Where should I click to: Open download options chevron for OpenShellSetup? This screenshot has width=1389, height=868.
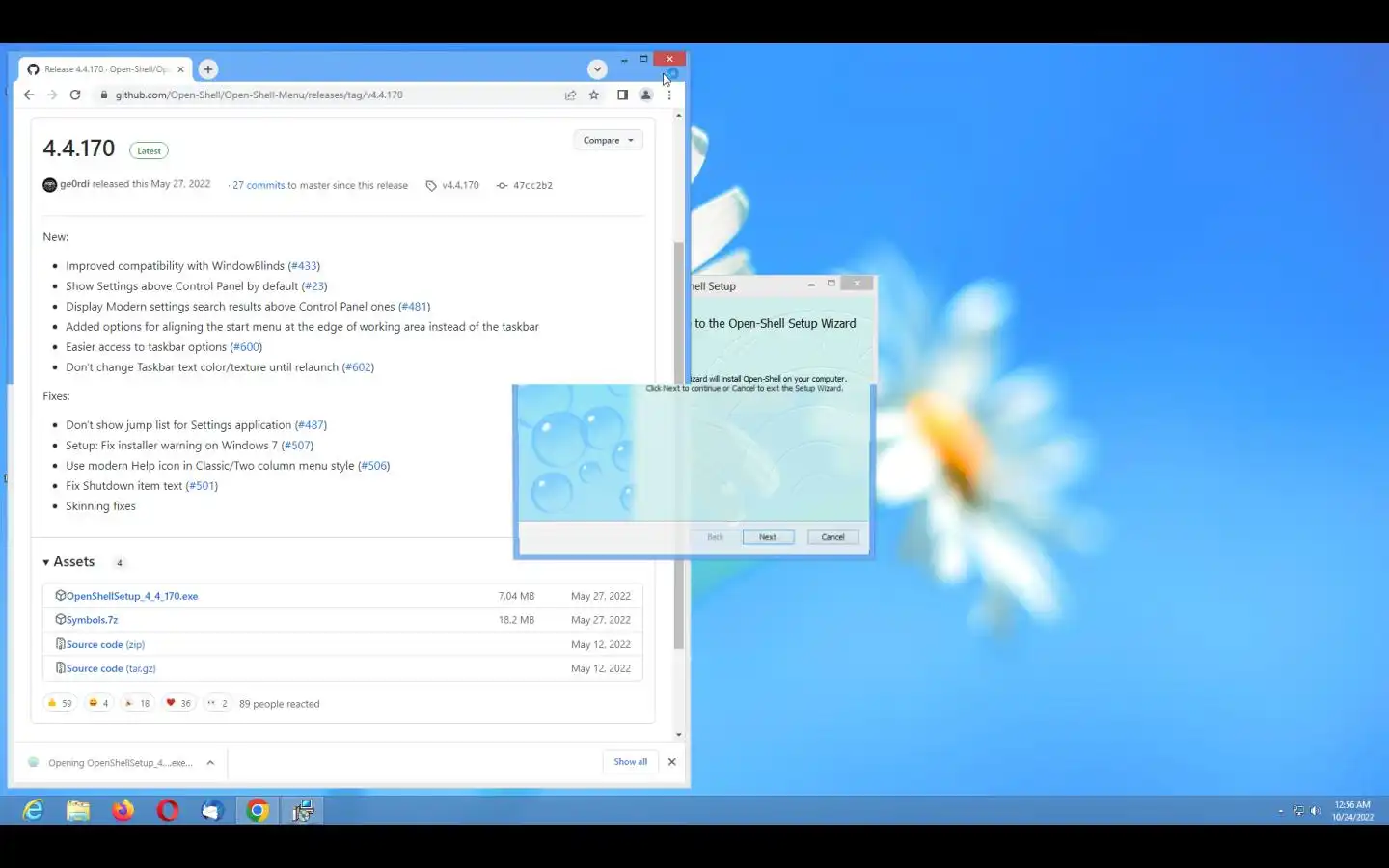click(210, 762)
